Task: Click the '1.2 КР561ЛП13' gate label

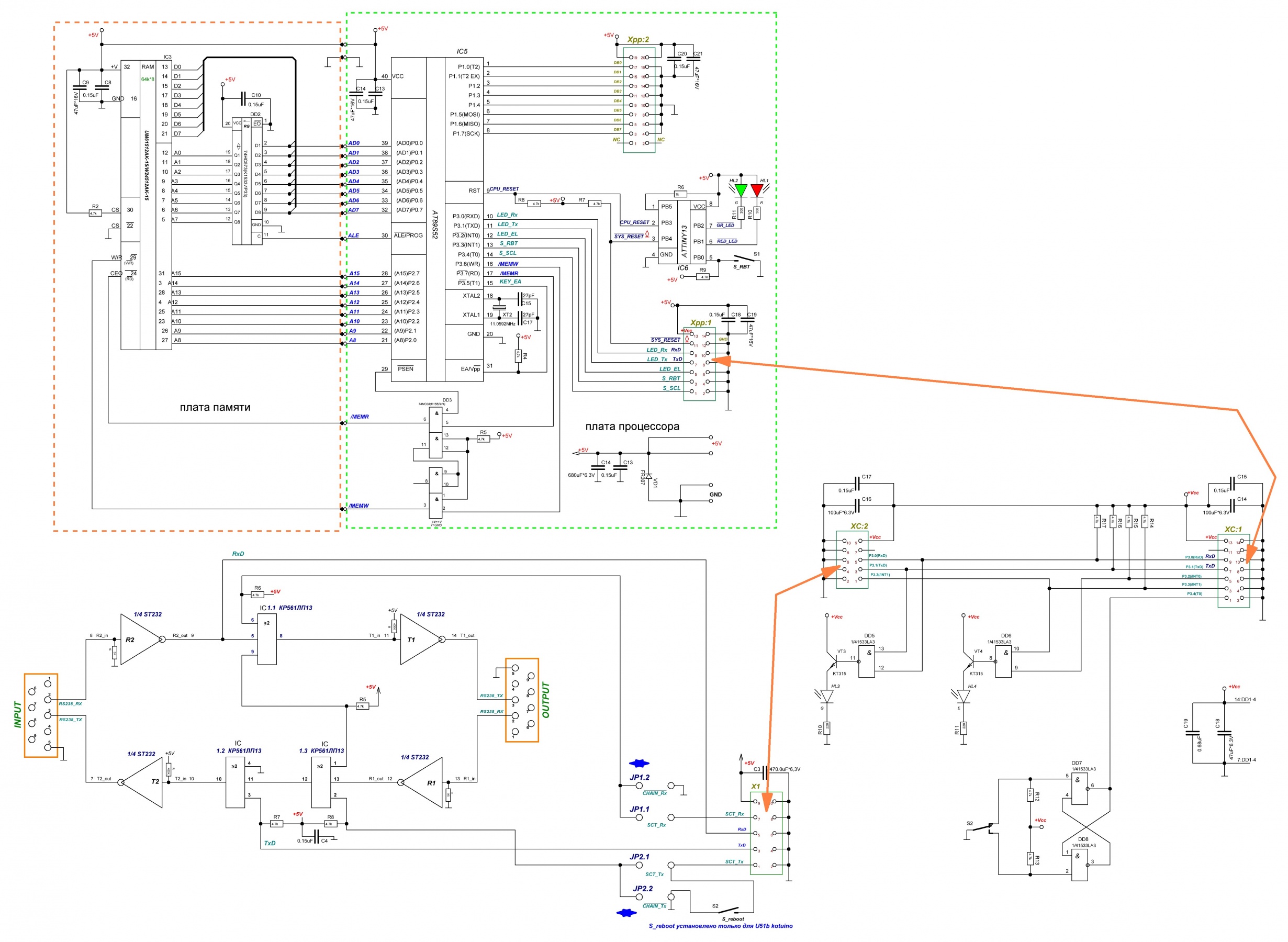Action: click(x=238, y=751)
